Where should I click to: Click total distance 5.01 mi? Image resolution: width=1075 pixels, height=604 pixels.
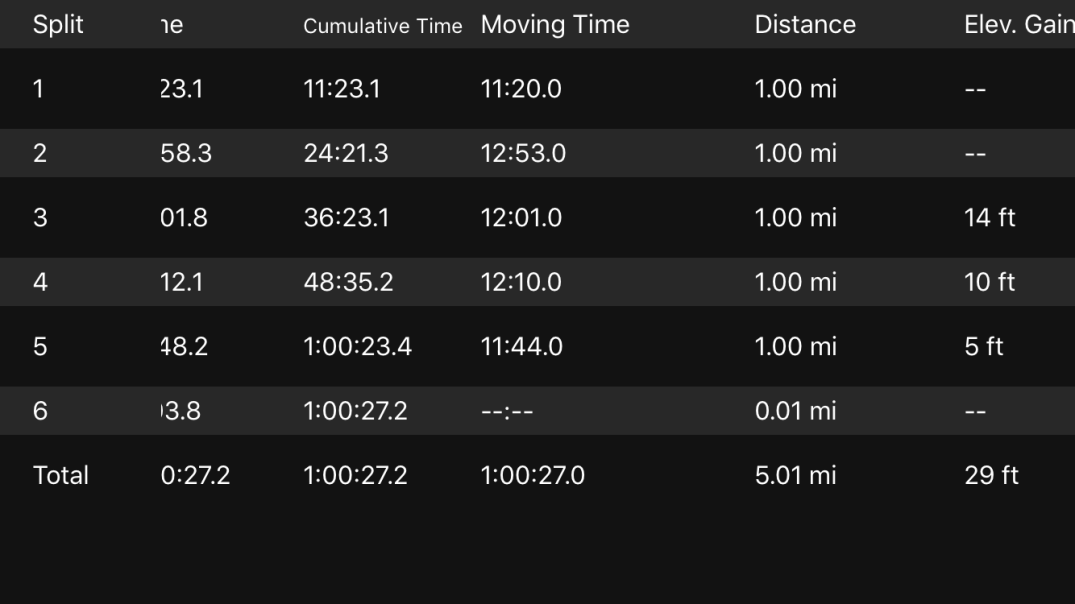click(x=795, y=475)
